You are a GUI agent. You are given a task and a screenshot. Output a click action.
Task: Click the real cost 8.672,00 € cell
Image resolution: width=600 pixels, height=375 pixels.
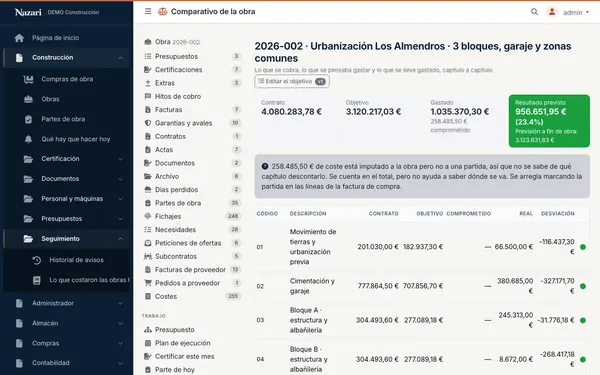[516, 359]
